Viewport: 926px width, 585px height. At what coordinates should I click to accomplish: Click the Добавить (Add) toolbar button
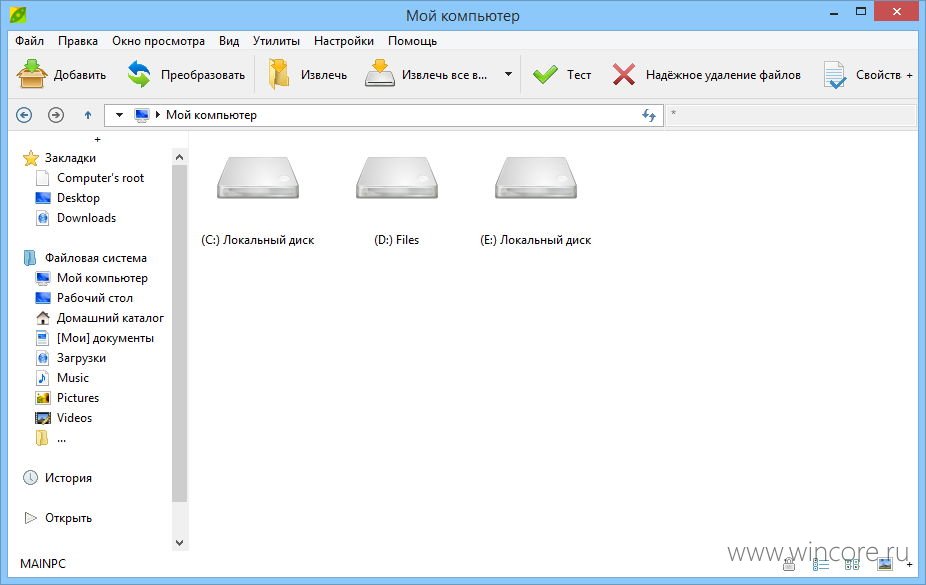[x=61, y=74]
